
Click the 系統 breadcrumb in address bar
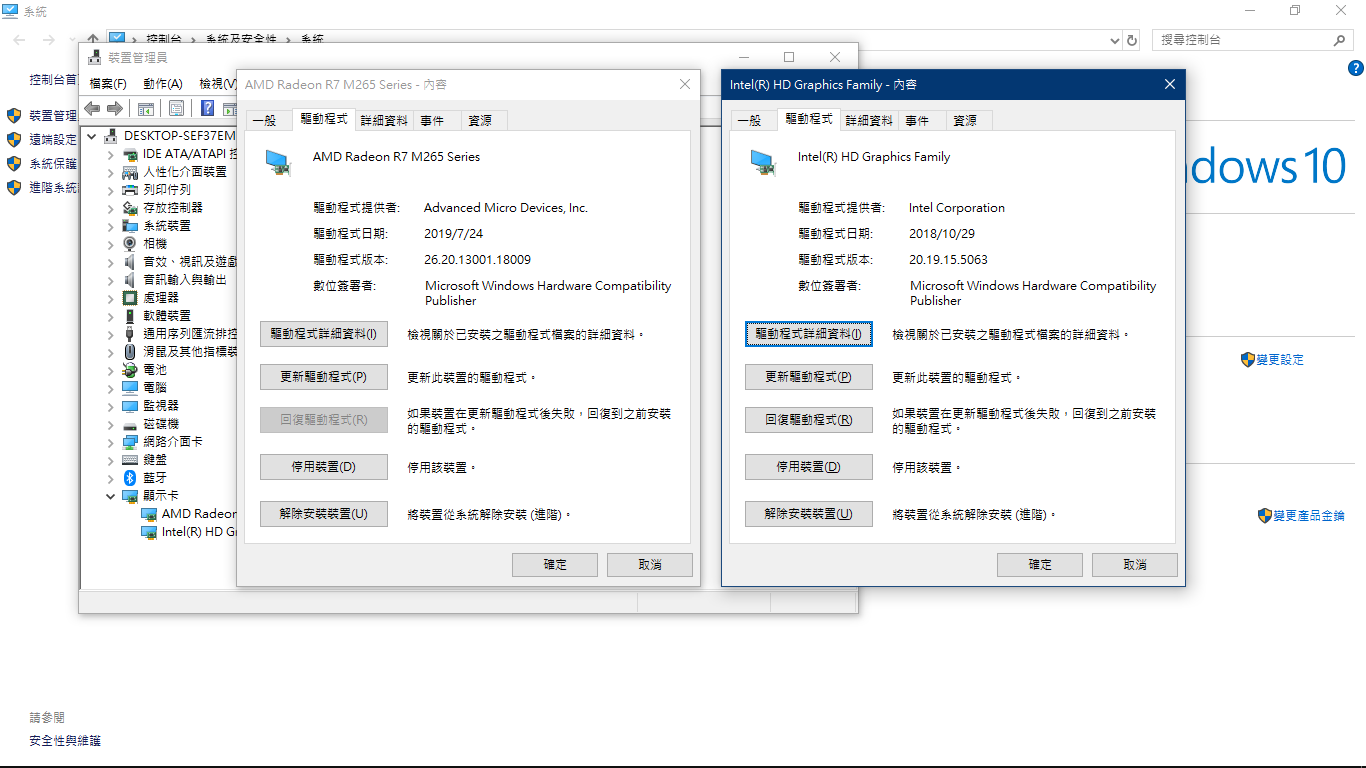coord(312,40)
